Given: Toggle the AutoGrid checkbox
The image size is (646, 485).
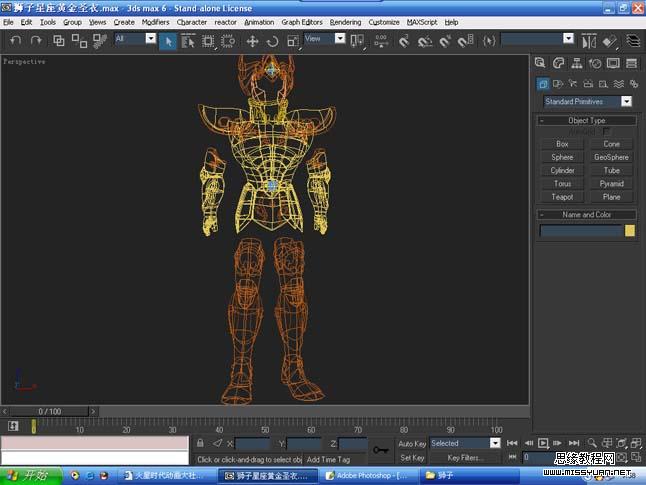Looking at the screenshot, I should click(606, 132).
